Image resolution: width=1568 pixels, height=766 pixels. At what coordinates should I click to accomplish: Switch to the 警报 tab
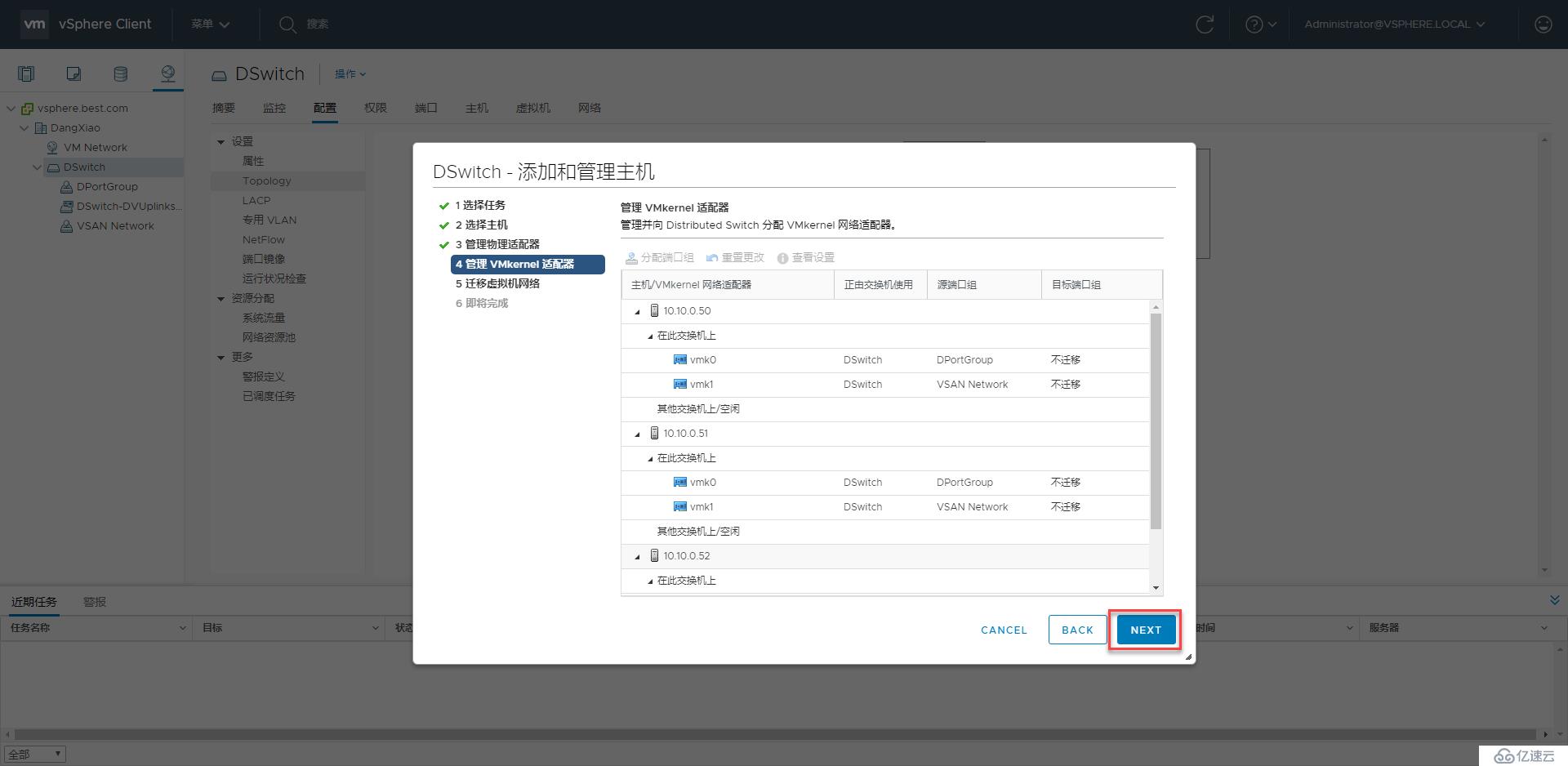(95, 602)
